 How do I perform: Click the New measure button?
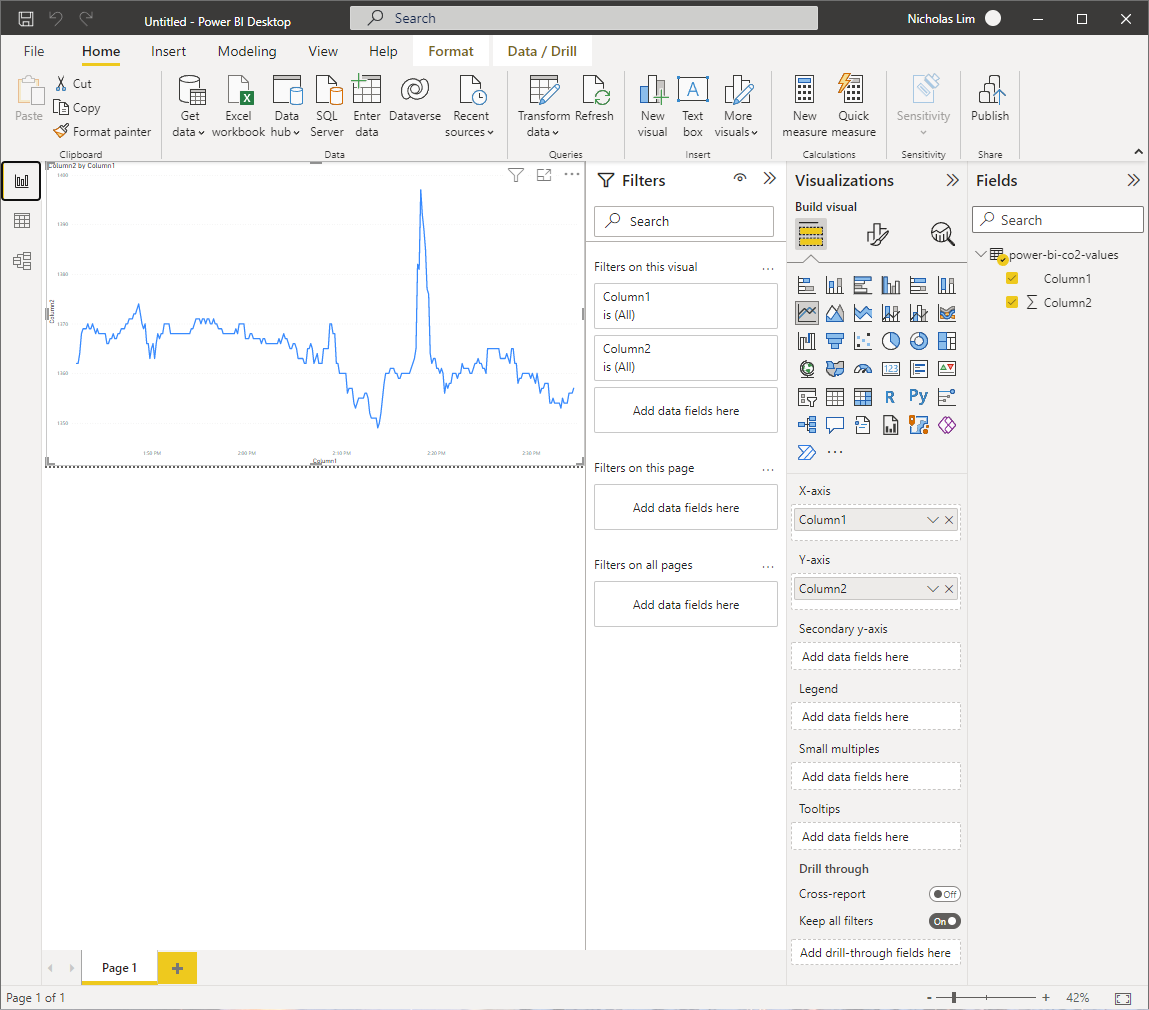click(x=804, y=104)
